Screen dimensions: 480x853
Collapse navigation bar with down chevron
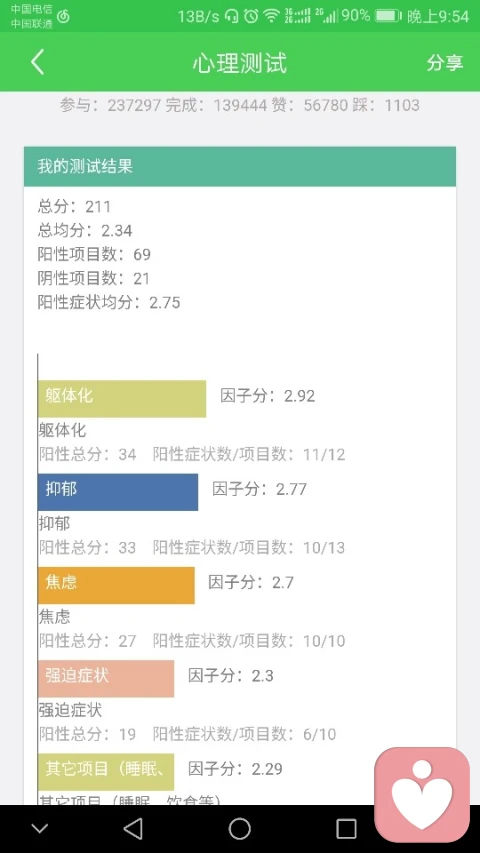pos(40,829)
